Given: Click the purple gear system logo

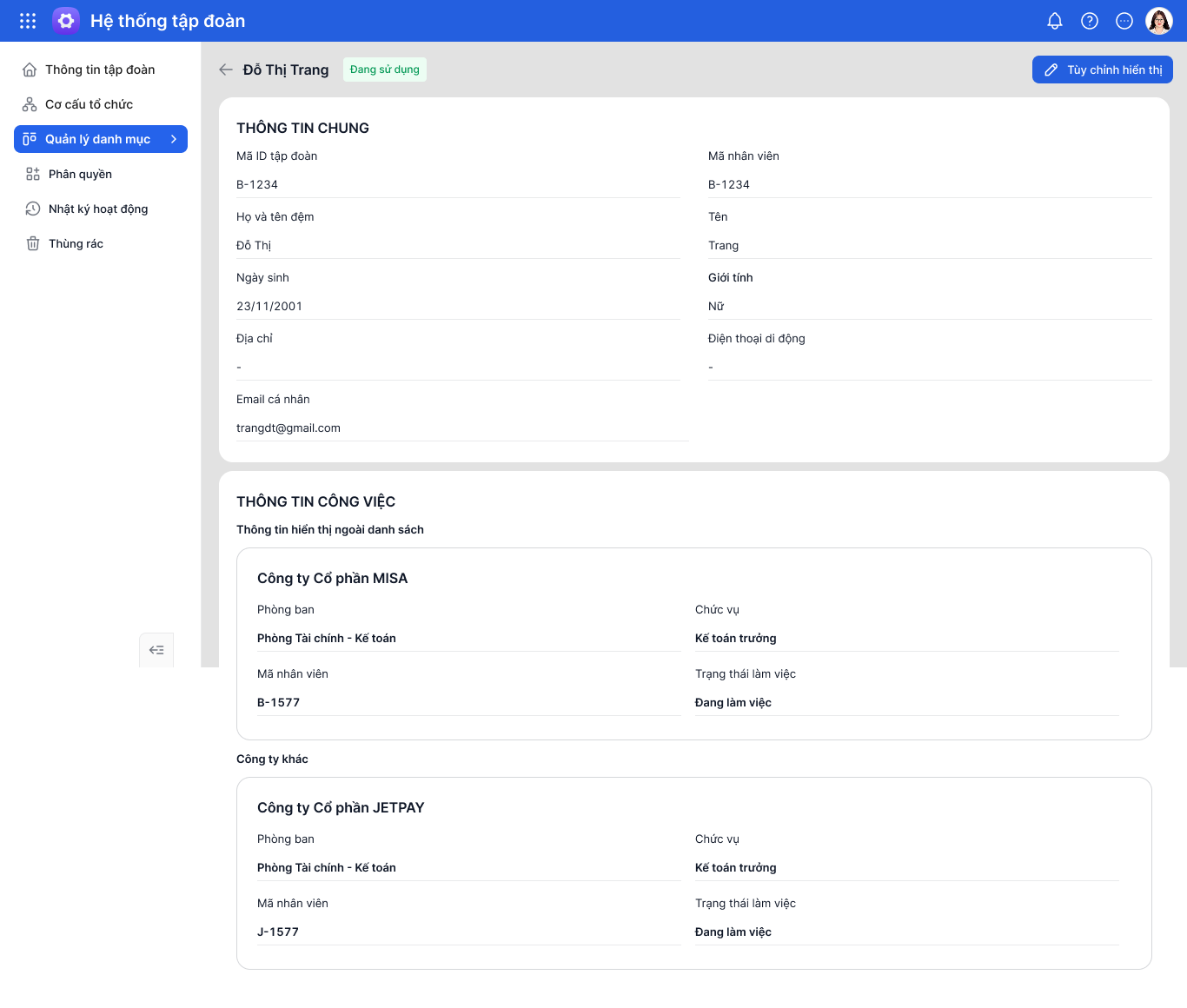Looking at the screenshot, I should [66, 21].
